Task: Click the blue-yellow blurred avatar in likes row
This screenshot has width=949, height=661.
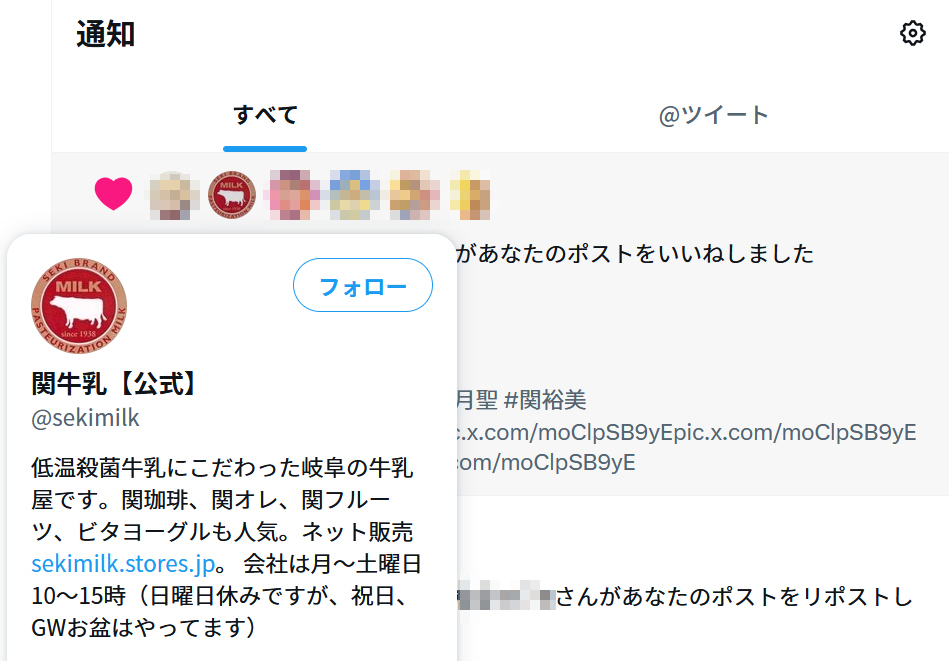Action: (x=354, y=195)
